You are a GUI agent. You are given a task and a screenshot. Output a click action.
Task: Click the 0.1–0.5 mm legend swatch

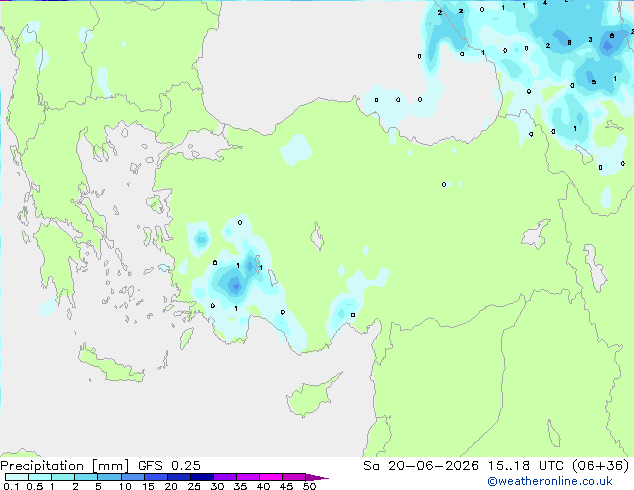[17, 477]
